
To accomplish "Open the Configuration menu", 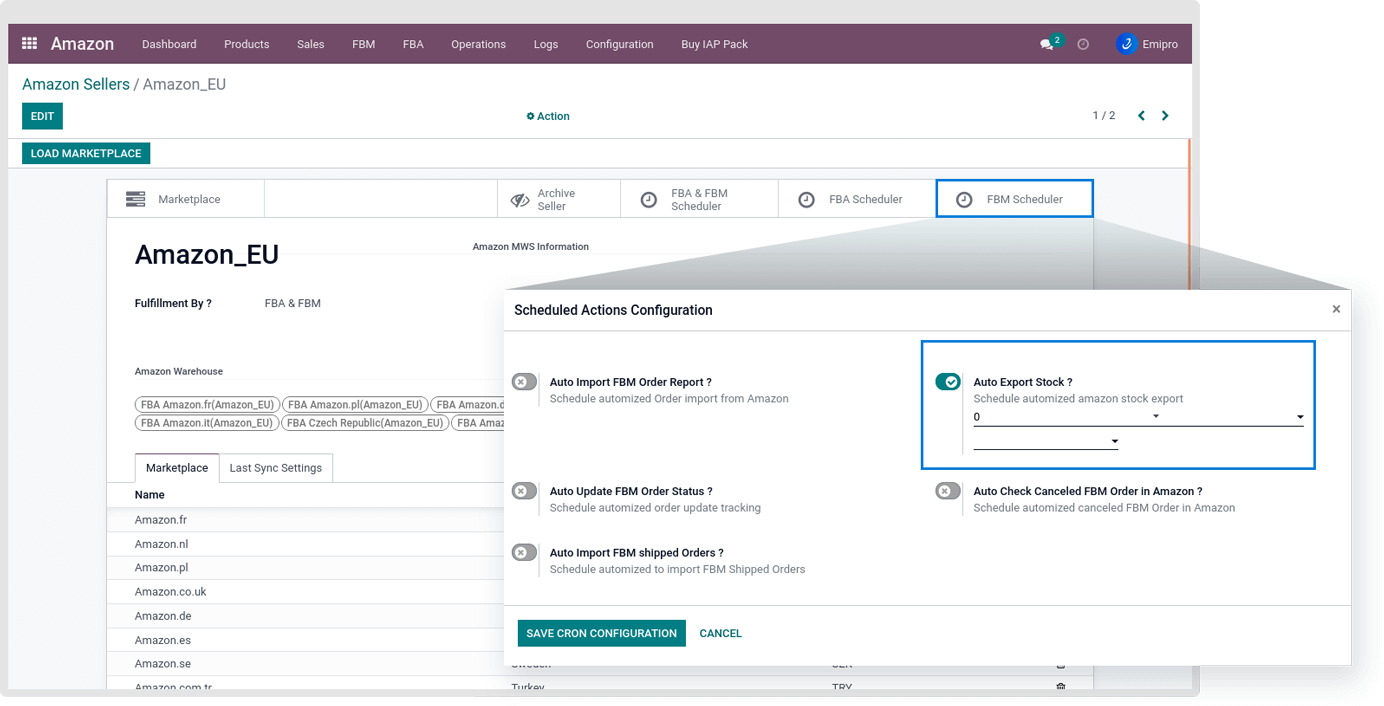I will pos(619,44).
